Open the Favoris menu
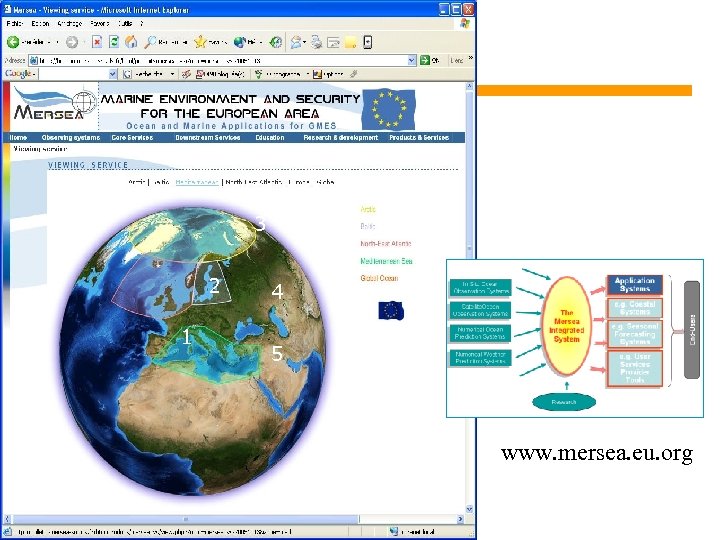This screenshot has width=720, height=540. pyautogui.click(x=99, y=23)
